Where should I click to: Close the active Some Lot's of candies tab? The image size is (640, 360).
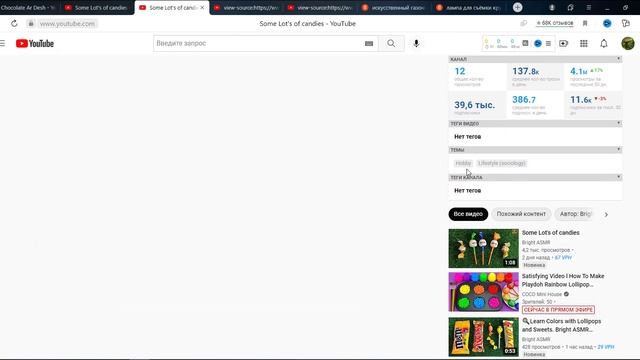(x=202, y=7)
